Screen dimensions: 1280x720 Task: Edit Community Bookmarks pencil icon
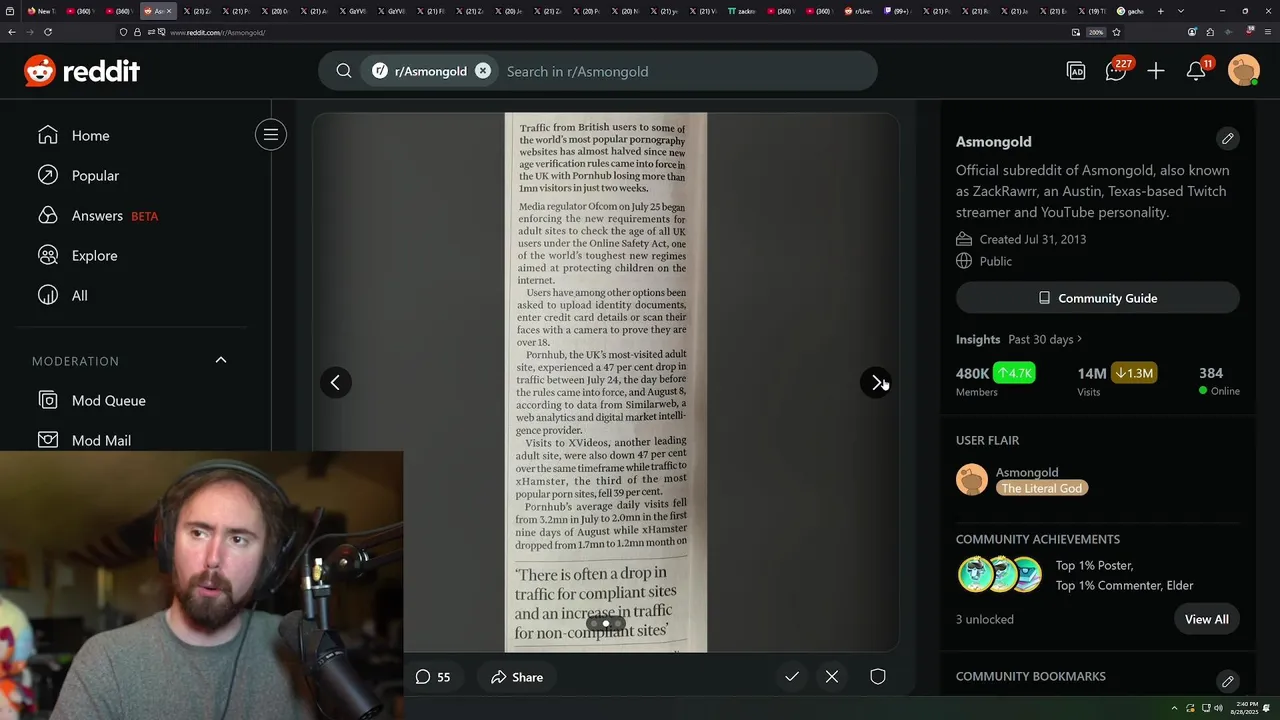[x=1228, y=681]
